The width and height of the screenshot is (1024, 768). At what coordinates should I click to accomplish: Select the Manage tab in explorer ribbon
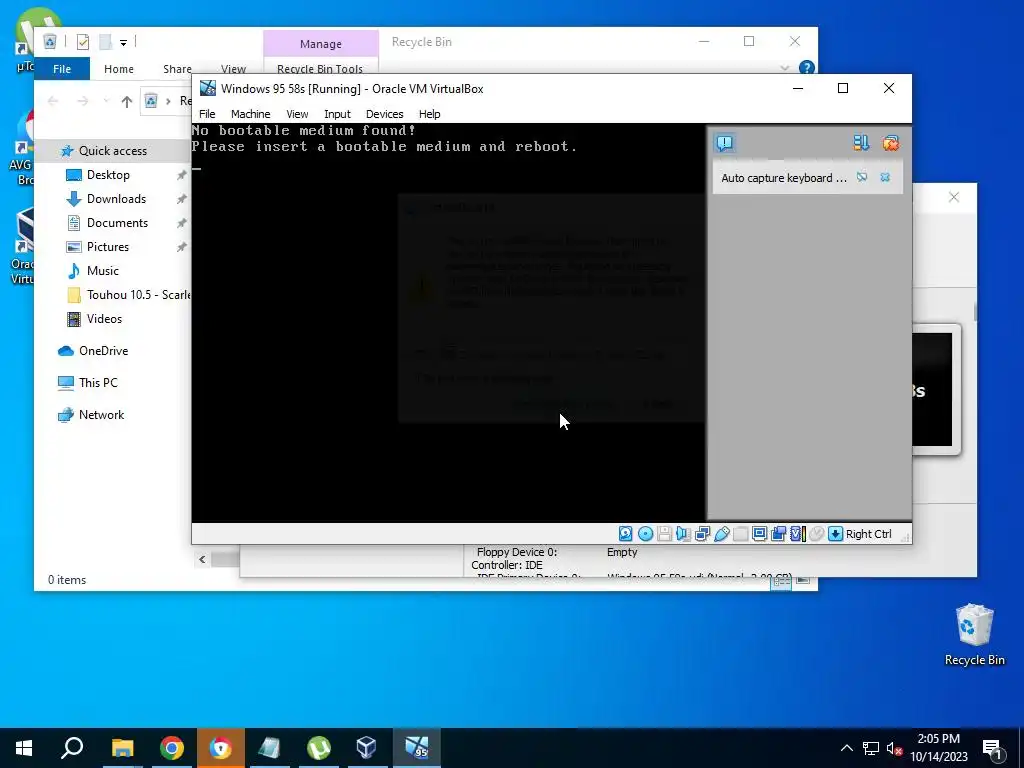pos(321,44)
